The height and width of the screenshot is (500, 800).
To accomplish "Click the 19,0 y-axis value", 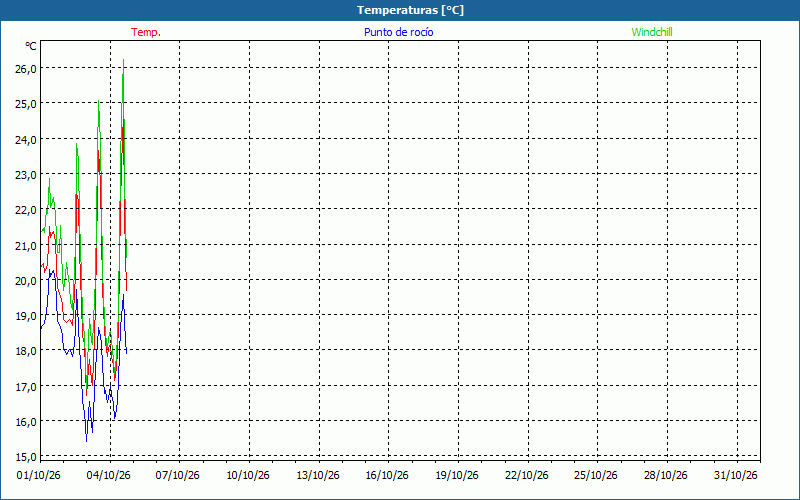I will tap(26, 316).
